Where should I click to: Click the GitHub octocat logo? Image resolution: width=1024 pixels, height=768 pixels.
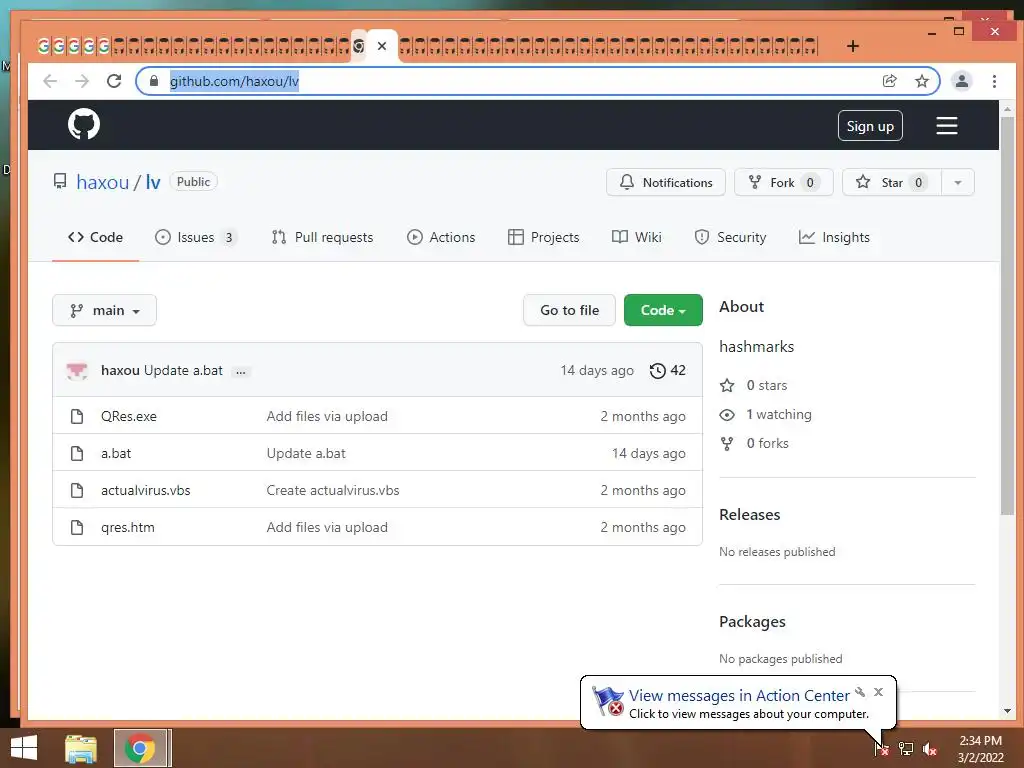tap(84, 124)
